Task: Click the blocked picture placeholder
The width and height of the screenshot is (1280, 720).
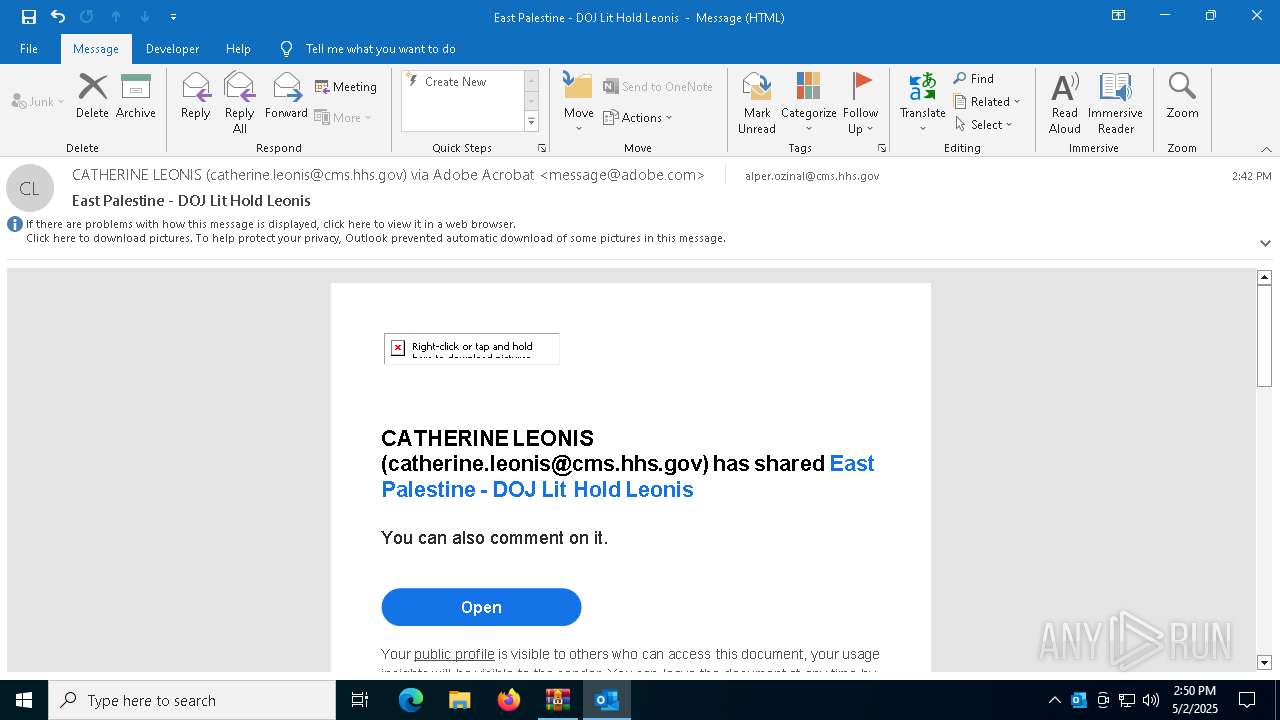Action: (471, 349)
